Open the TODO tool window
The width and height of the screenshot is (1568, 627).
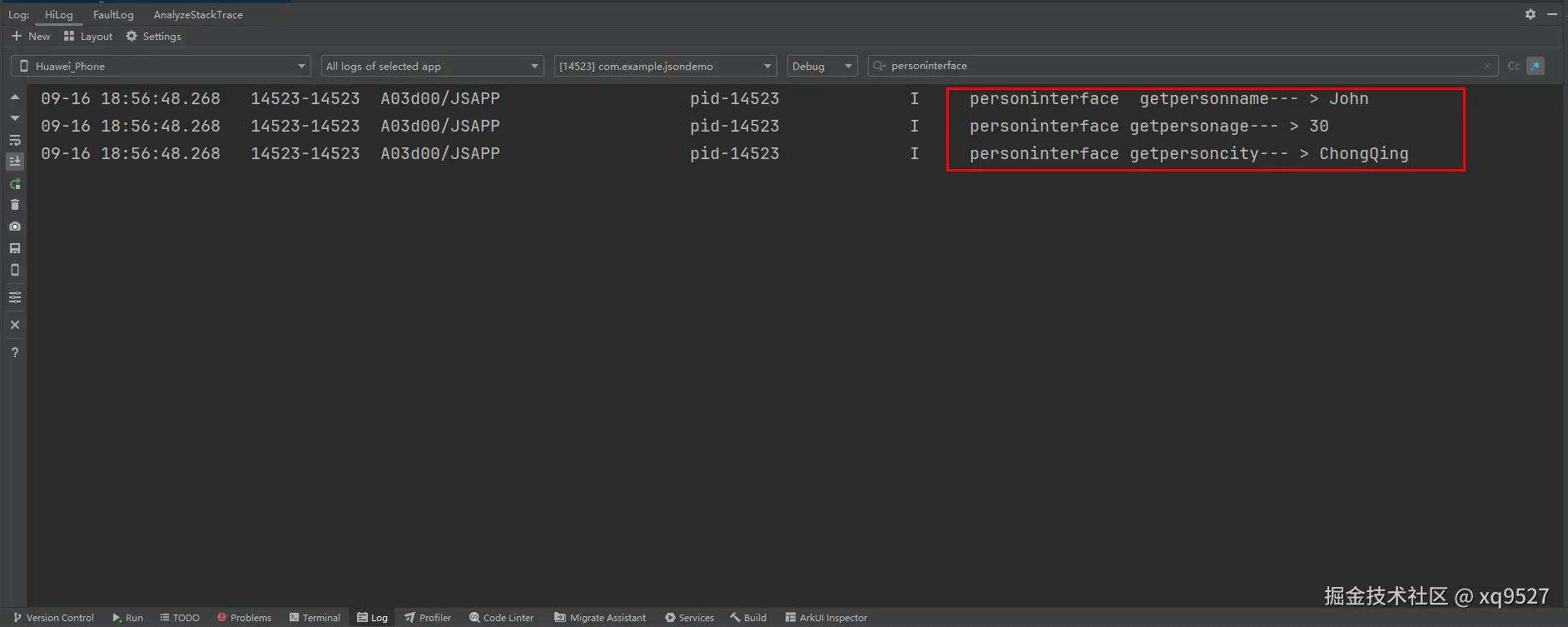click(x=180, y=618)
